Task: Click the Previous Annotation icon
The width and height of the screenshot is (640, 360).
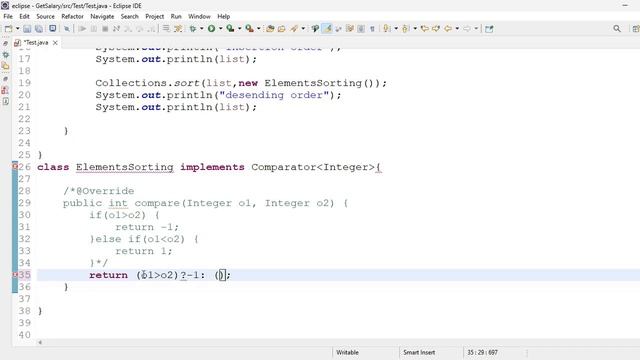Action: tap(405, 29)
